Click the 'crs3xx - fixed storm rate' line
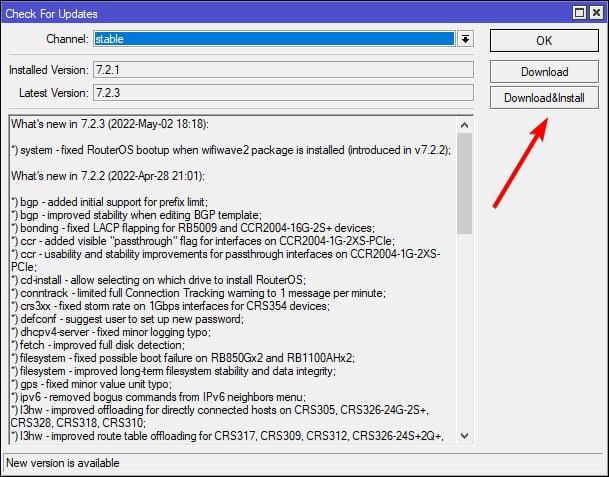Image resolution: width=609 pixels, height=477 pixels. click(170, 306)
